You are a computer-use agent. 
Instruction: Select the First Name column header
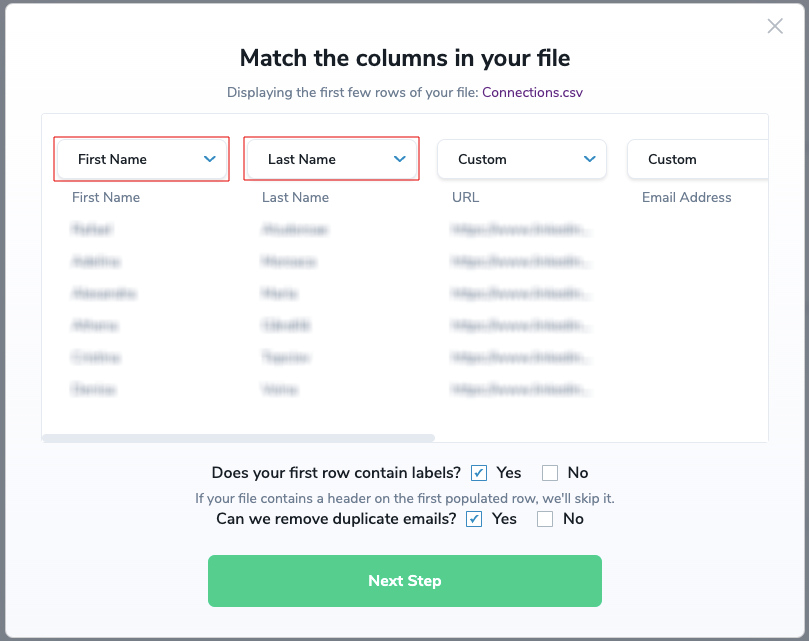[x=105, y=197]
